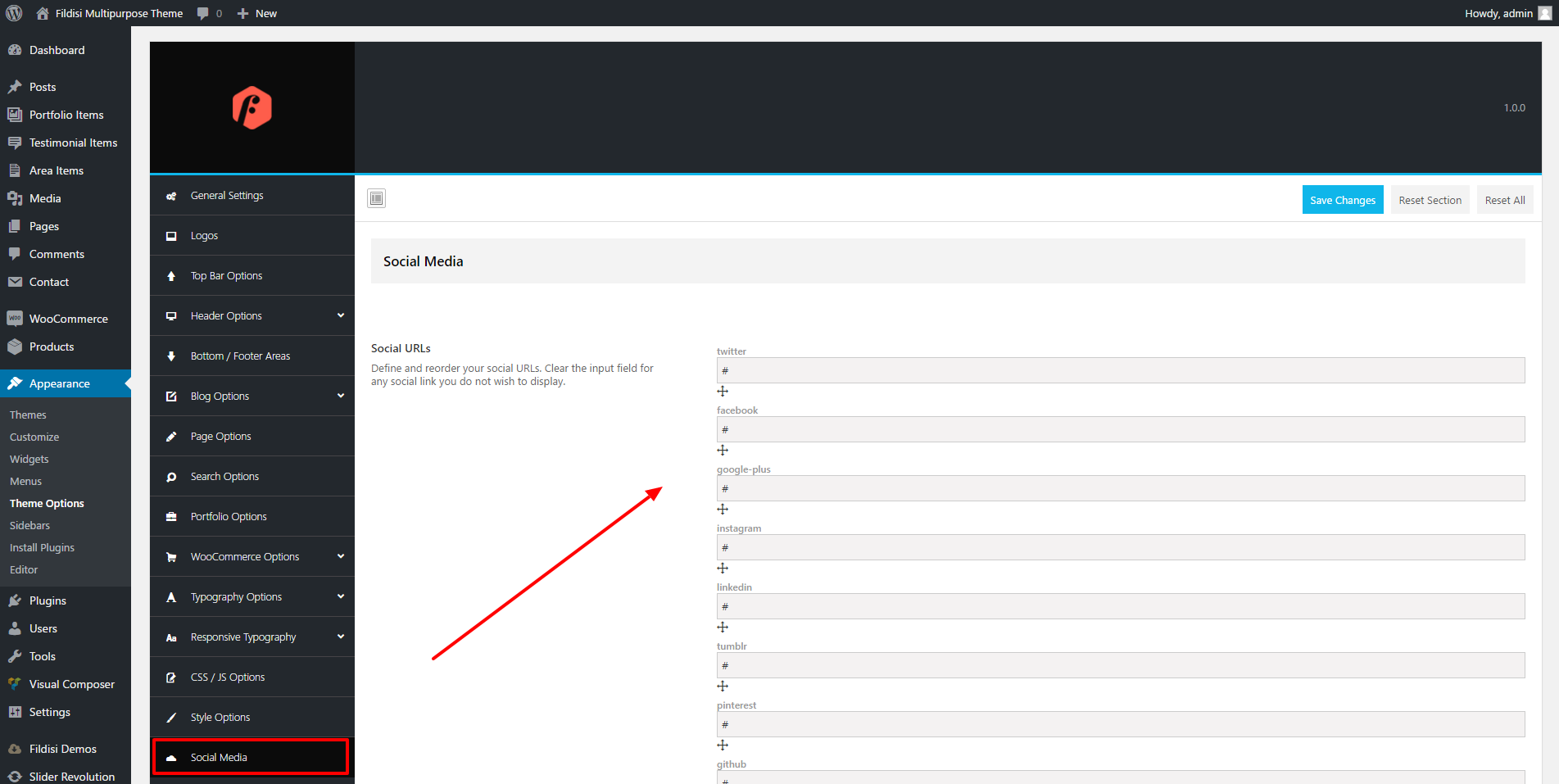Click the Fildisi logo thumbnail
1559x784 pixels.
[x=252, y=107]
